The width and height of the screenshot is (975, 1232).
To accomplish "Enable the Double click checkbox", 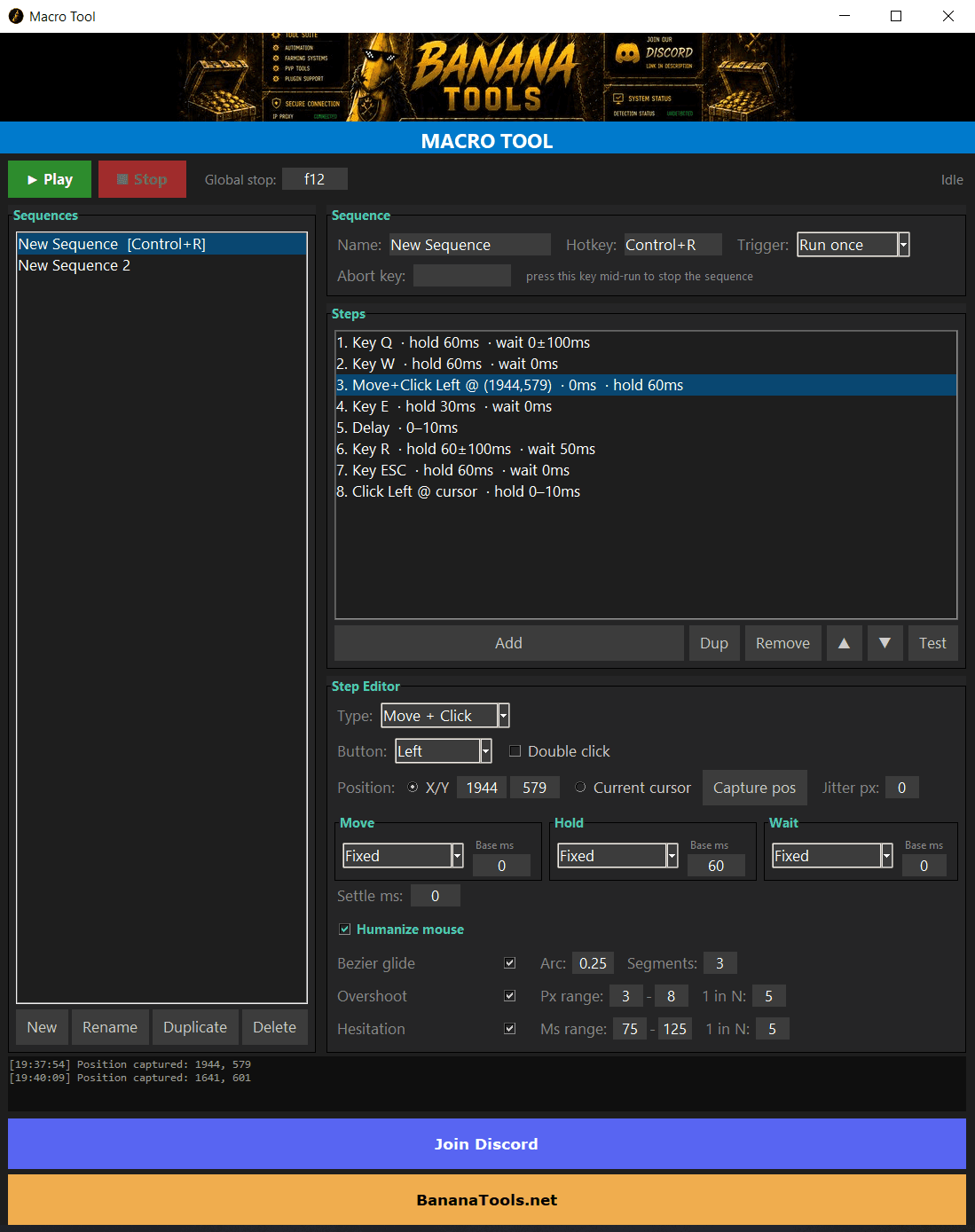I will pos(515,751).
